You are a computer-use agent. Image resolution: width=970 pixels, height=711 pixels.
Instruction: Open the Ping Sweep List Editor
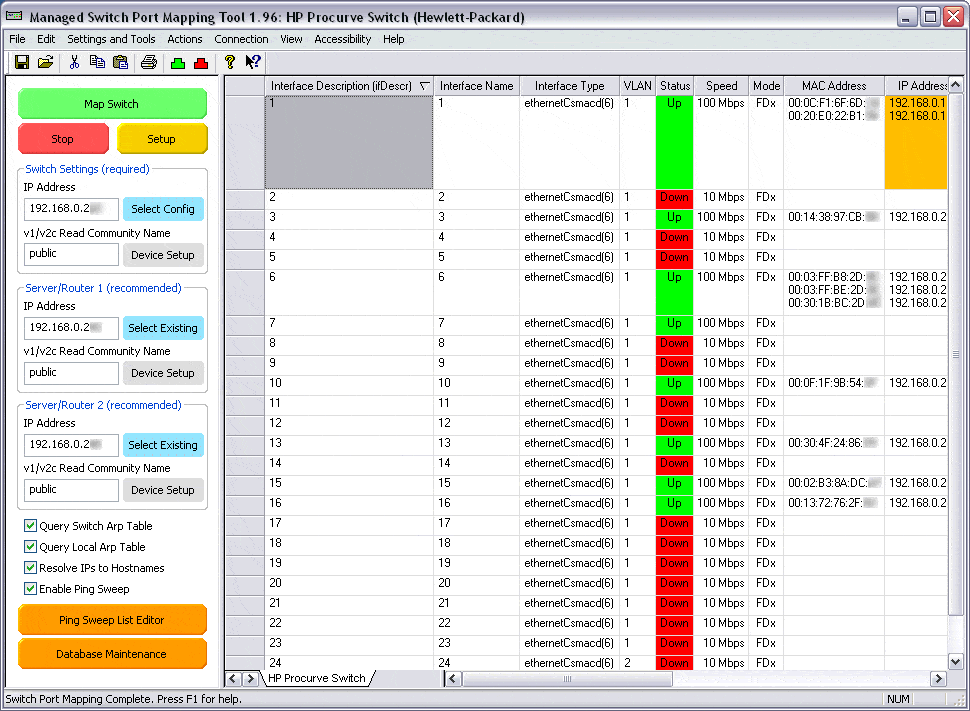point(112,620)
